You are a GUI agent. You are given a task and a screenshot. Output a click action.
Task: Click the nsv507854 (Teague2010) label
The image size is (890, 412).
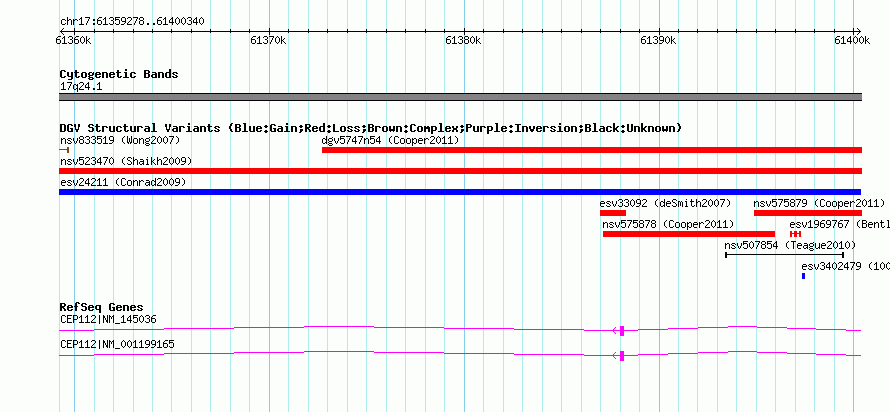790,245
